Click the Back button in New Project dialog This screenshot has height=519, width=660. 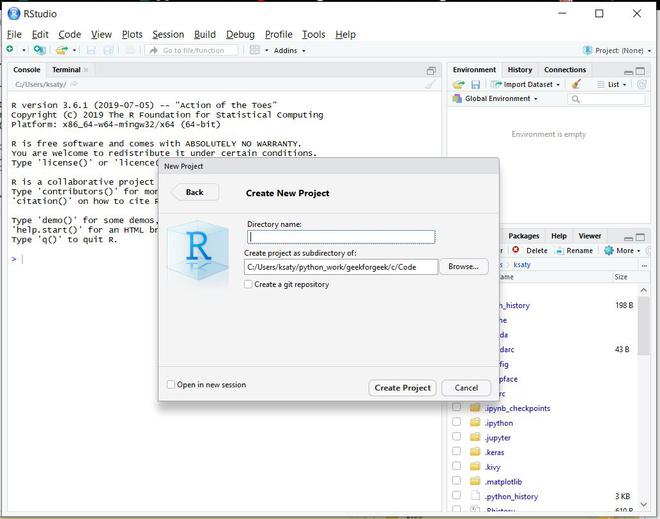pyautogui.click(x=195, y=192)
